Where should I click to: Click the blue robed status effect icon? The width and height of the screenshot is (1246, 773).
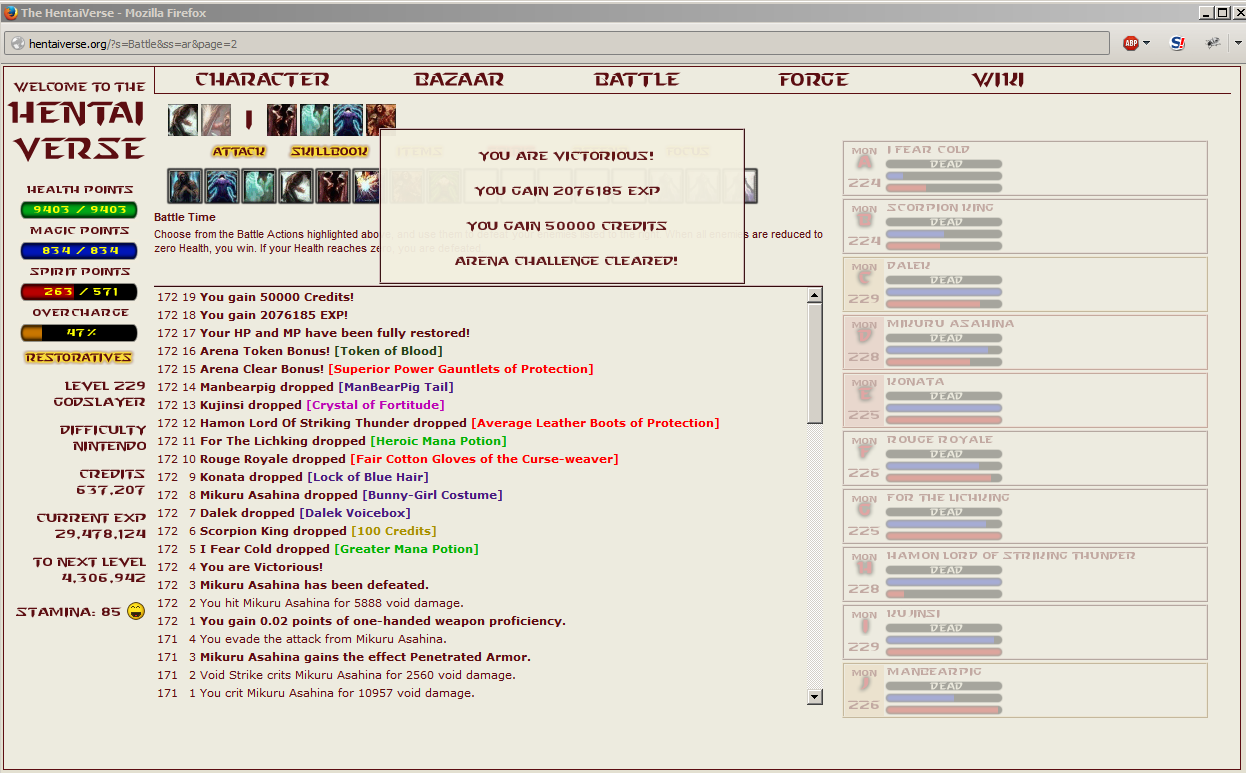pyautogui.click(x=348, y=120)
